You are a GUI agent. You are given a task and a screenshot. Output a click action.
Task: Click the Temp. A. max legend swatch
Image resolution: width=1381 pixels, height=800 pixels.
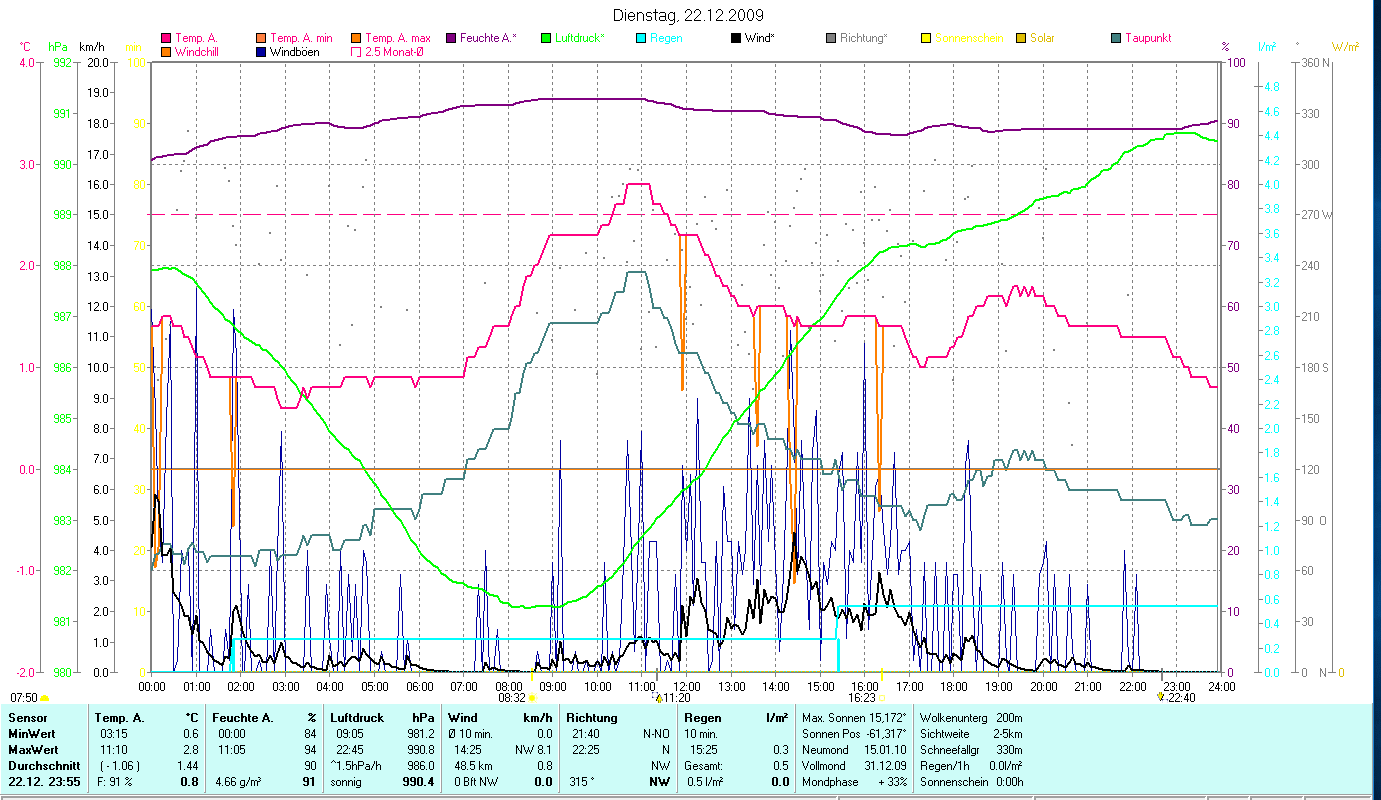(355, 38)
